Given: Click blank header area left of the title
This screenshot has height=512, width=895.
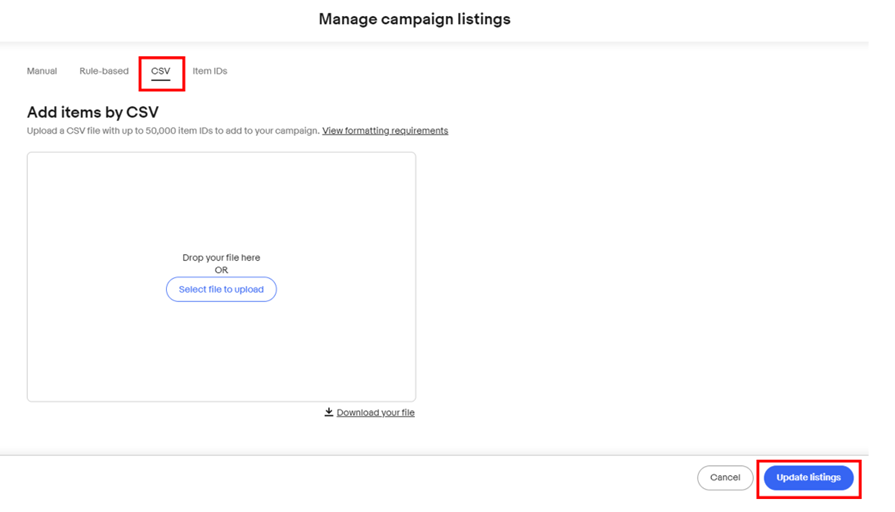Looking at the screenshot, I should coord(150,19).
